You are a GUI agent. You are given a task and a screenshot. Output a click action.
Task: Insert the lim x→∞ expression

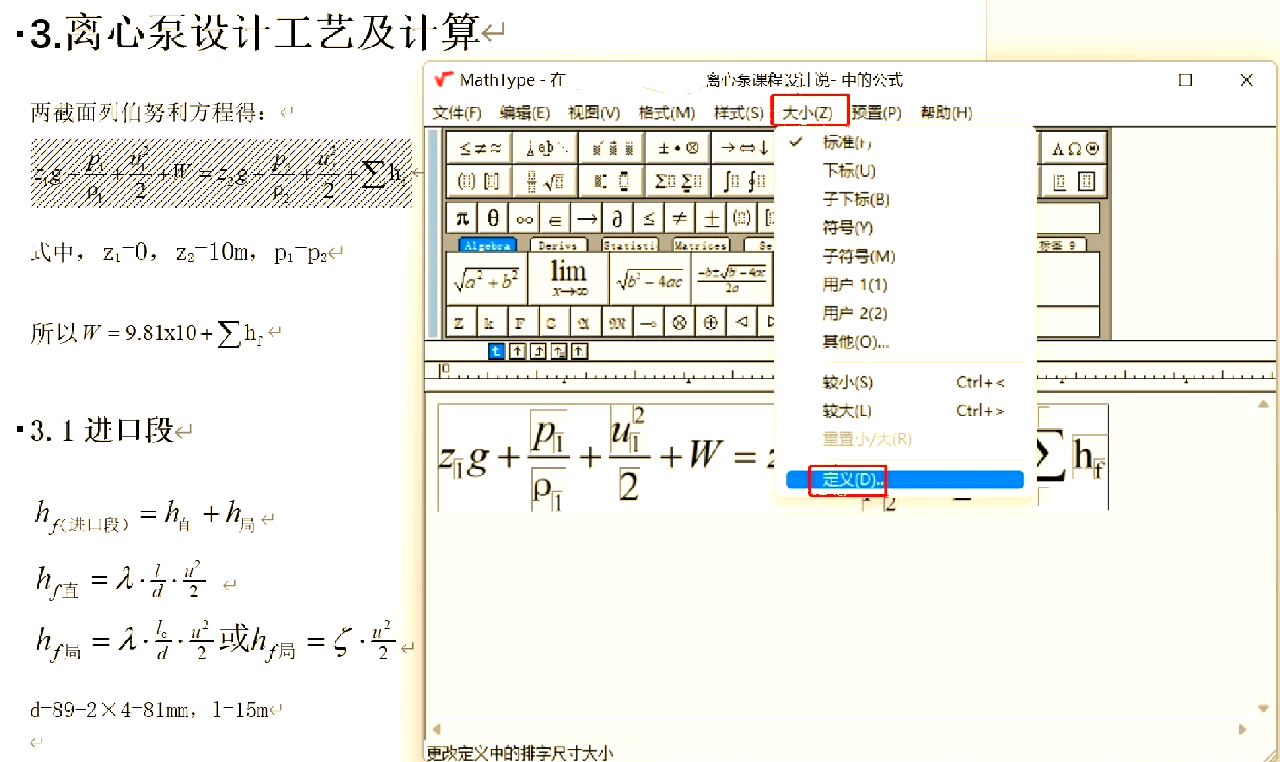click(x=568, y=280)
